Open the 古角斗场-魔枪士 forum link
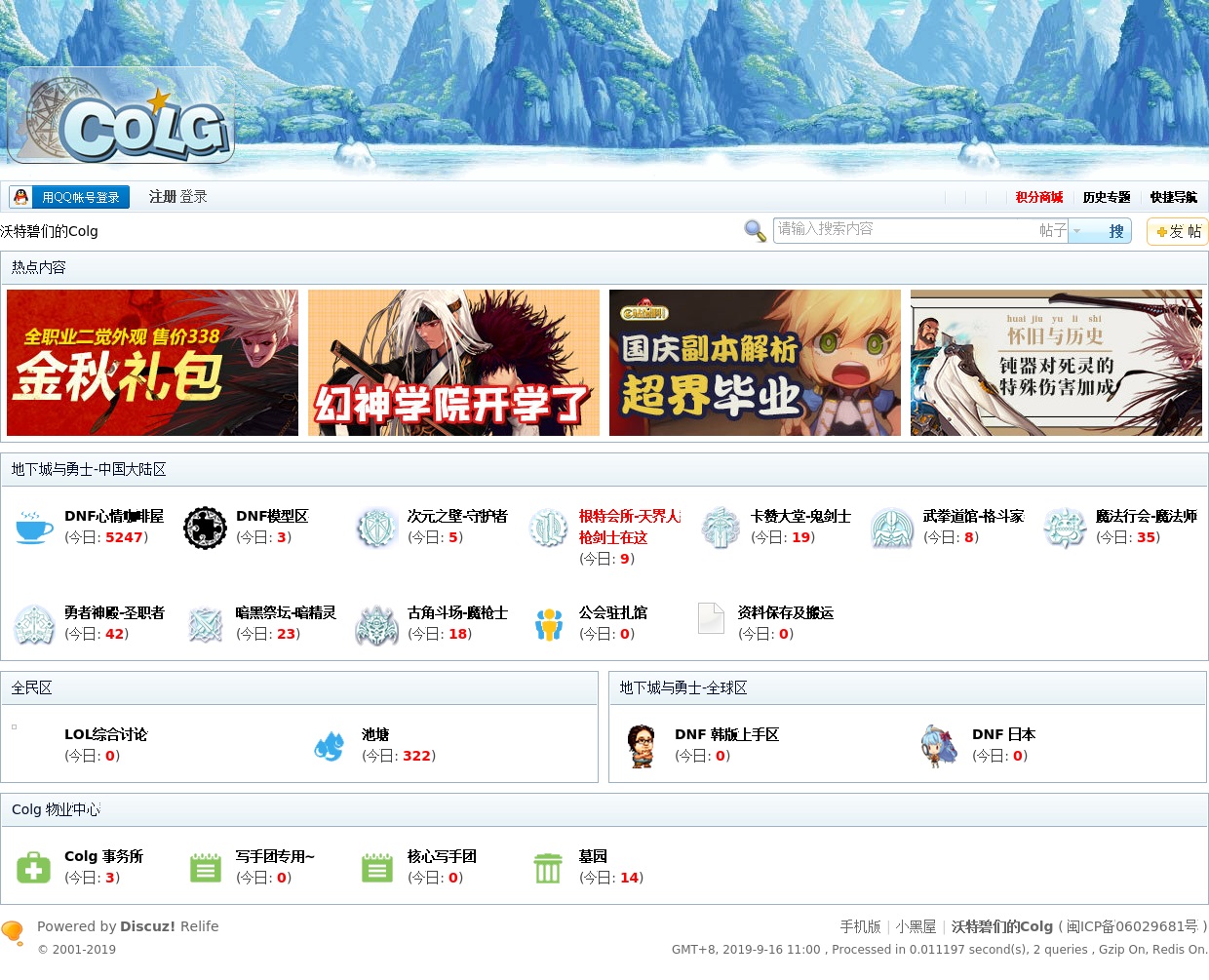The image size is (1209, 980). [457, 612]
